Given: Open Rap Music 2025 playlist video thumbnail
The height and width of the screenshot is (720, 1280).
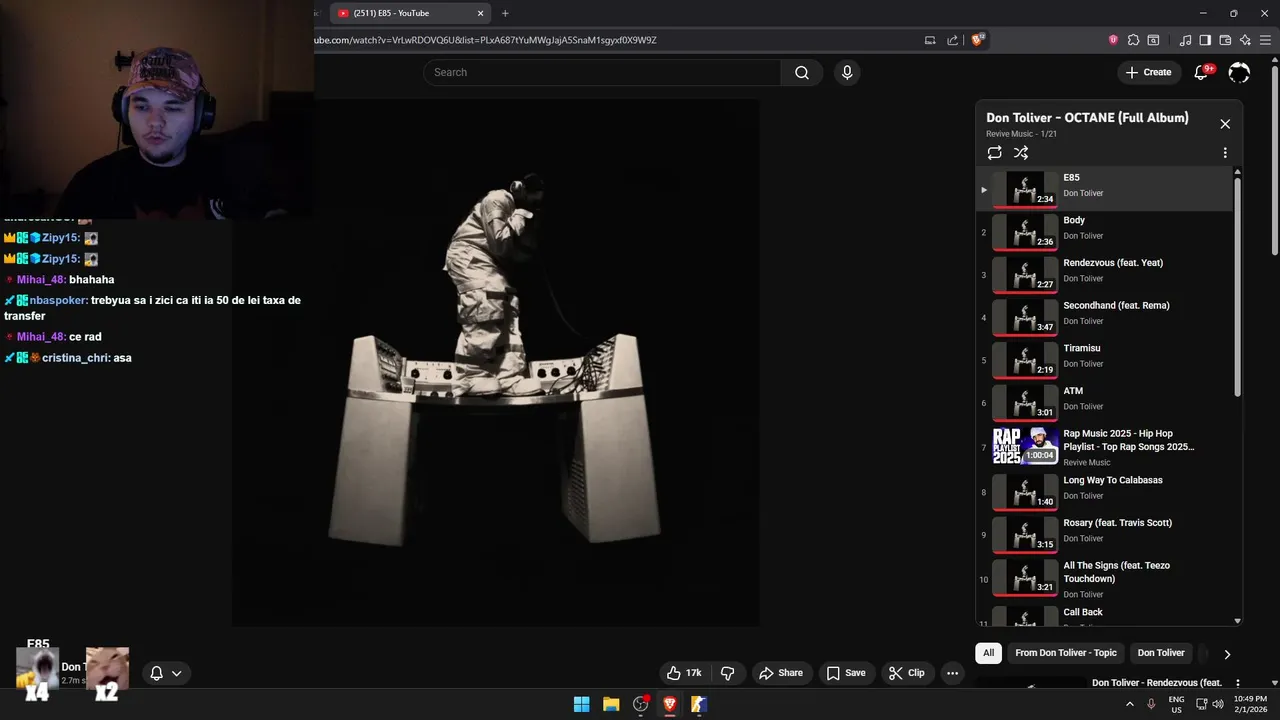Looking at the screenshot, I should click(1024, 447).
